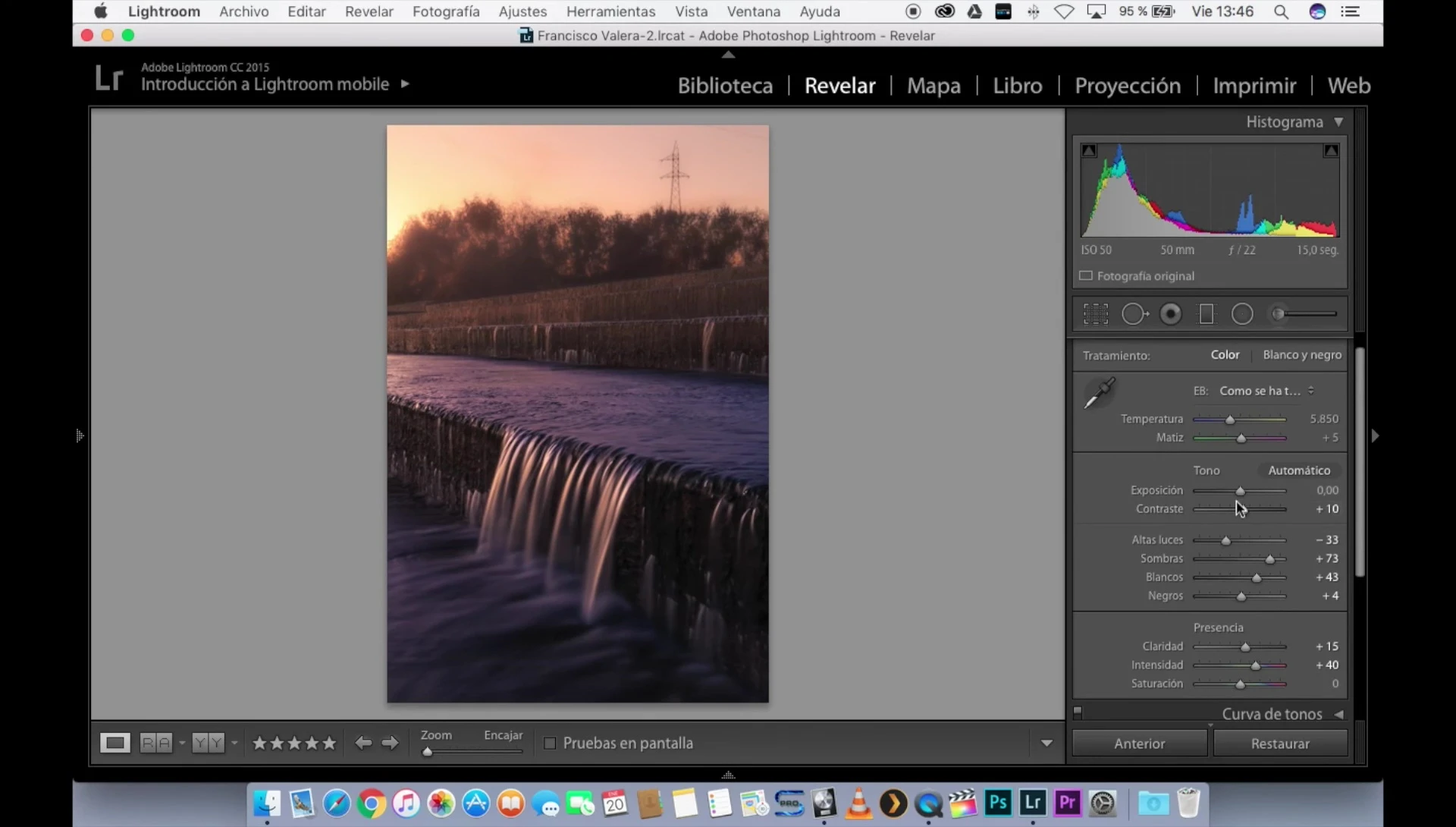Open VLC from the Dock
The image size is (1456, 827).
858,803
